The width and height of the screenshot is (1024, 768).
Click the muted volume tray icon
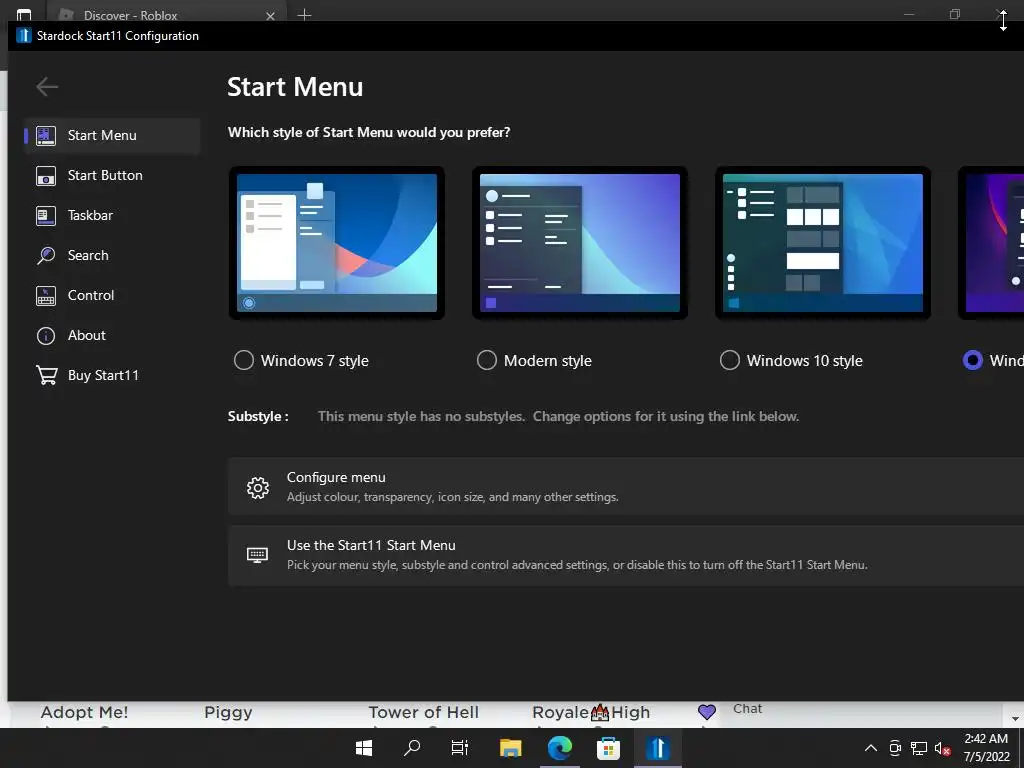pyautogui.click(x=942, y=748)
